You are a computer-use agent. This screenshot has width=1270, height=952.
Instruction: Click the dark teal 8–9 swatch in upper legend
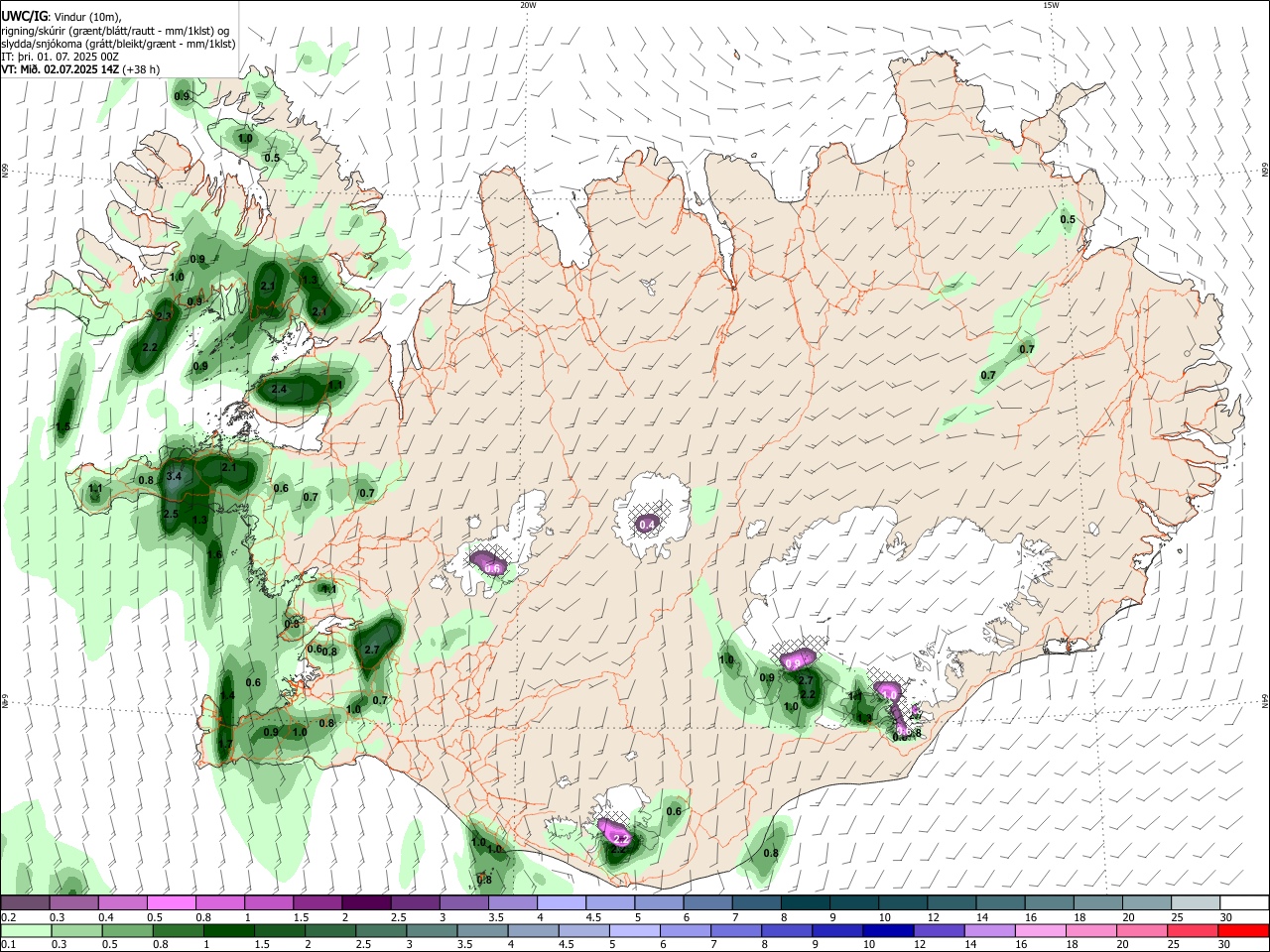[805, 903]
